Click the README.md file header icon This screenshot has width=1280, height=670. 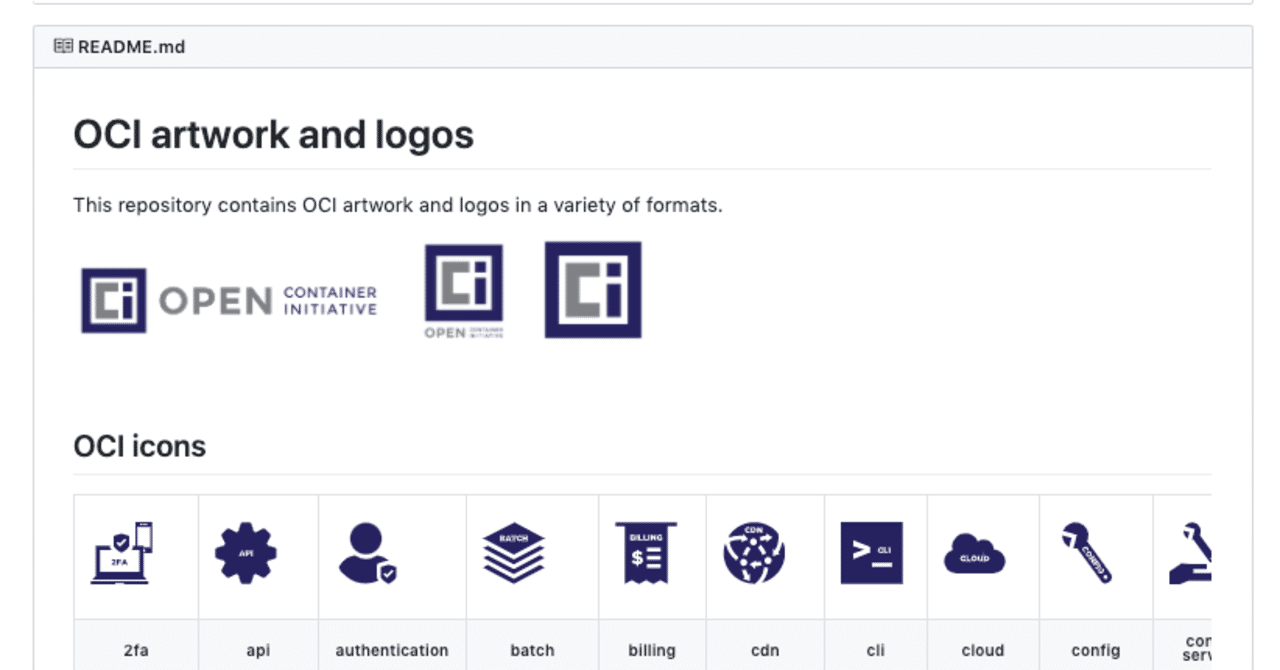pyautogui.click(x=63, y=46)
